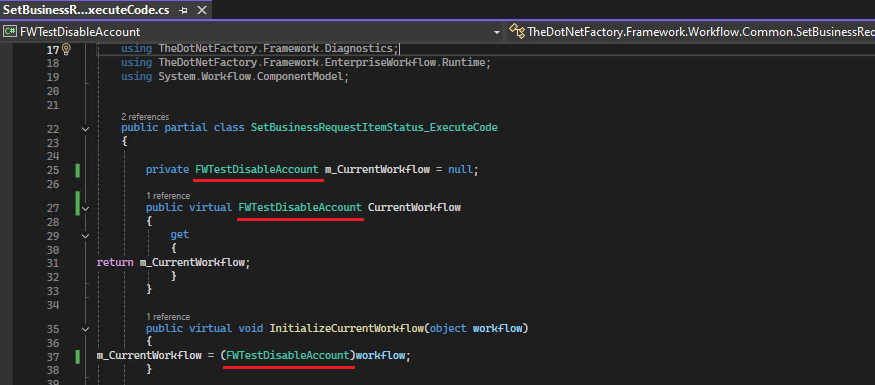Place cursor on m_CurrentWorkflow in line 25

(x=377, y=170)
